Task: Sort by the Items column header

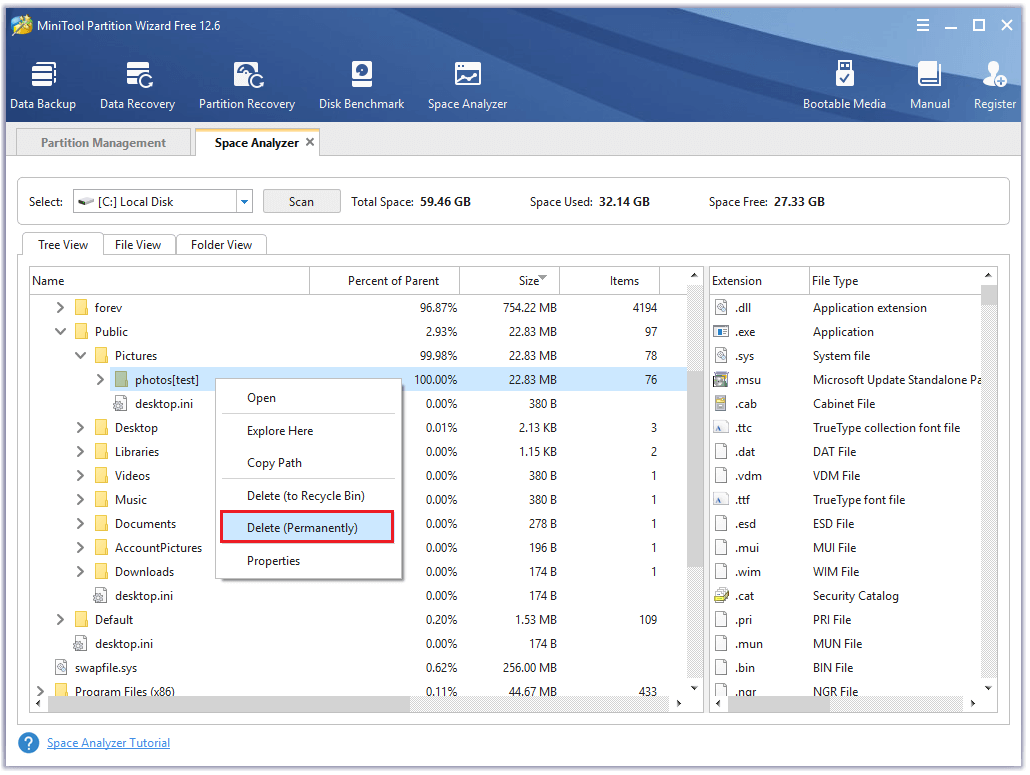Action: 610,280
